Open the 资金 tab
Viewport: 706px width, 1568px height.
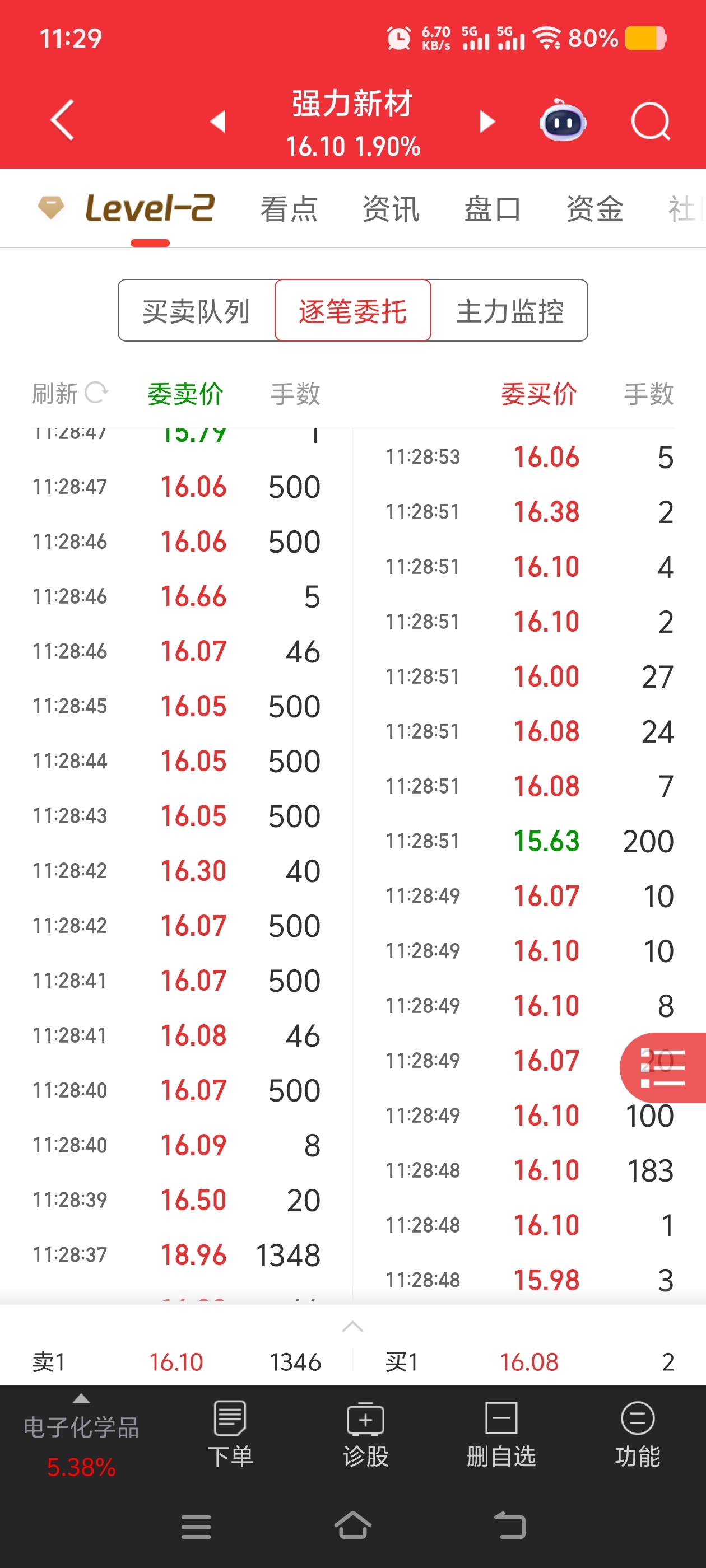[594, 209]
